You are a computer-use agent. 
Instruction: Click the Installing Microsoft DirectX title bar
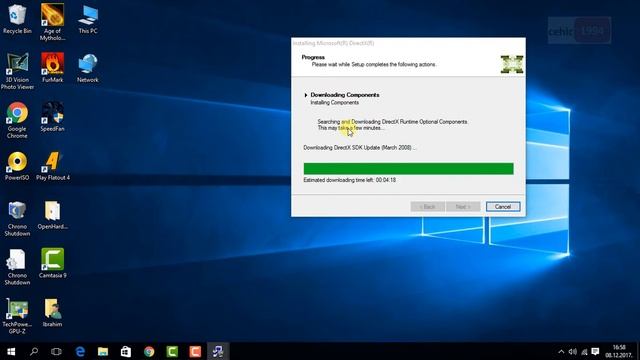(408, 43)
